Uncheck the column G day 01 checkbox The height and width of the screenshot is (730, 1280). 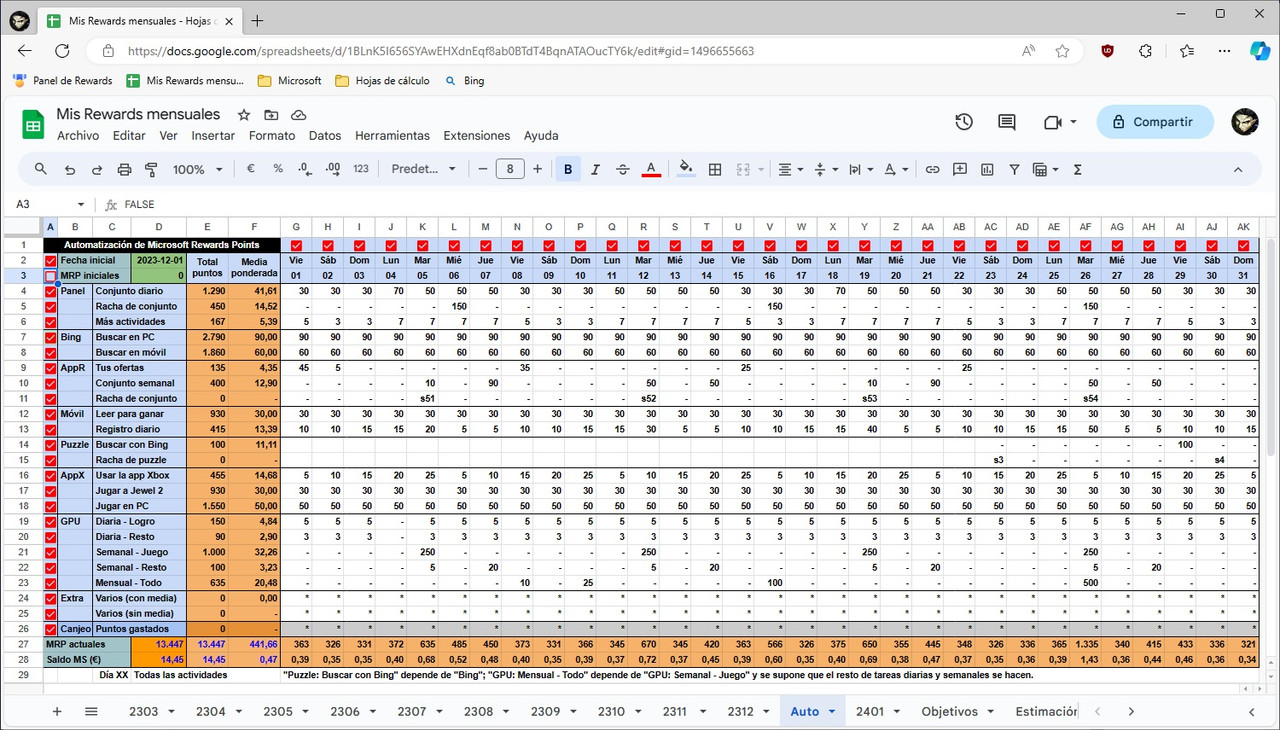coord(296,245)
